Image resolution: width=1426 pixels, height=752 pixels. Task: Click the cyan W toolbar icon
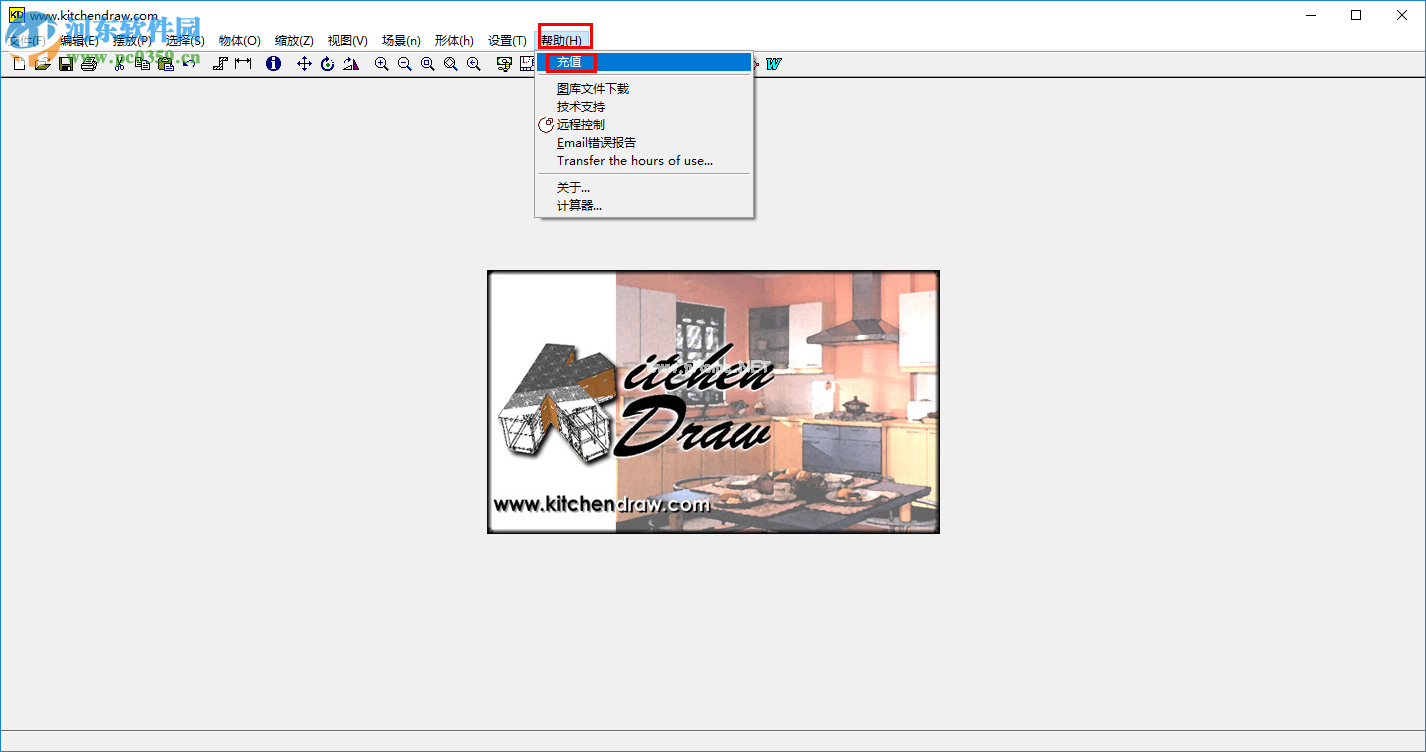click(x=773, y=64)
